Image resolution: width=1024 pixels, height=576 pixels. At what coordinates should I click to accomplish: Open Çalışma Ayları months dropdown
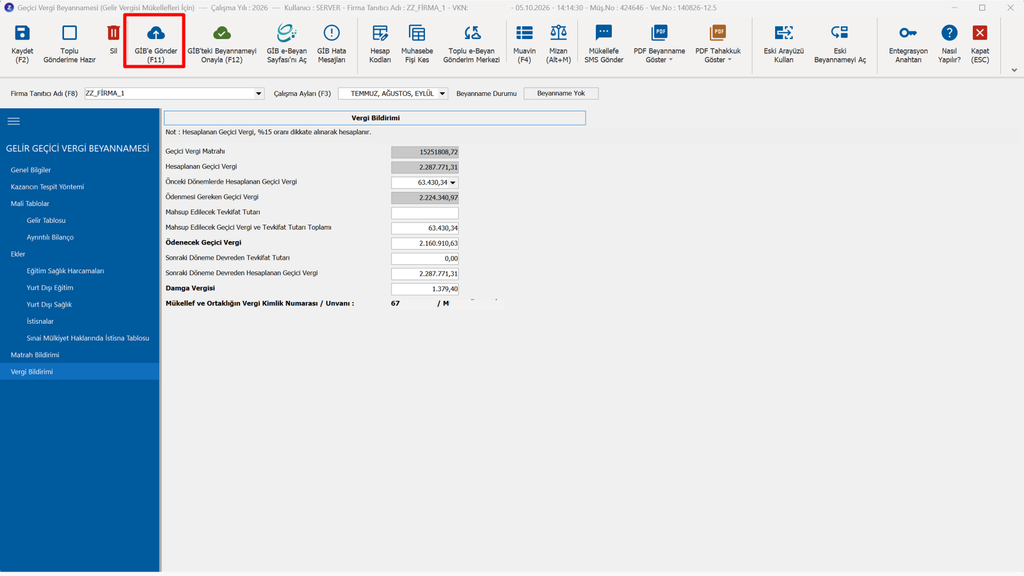tap(442, 93)
